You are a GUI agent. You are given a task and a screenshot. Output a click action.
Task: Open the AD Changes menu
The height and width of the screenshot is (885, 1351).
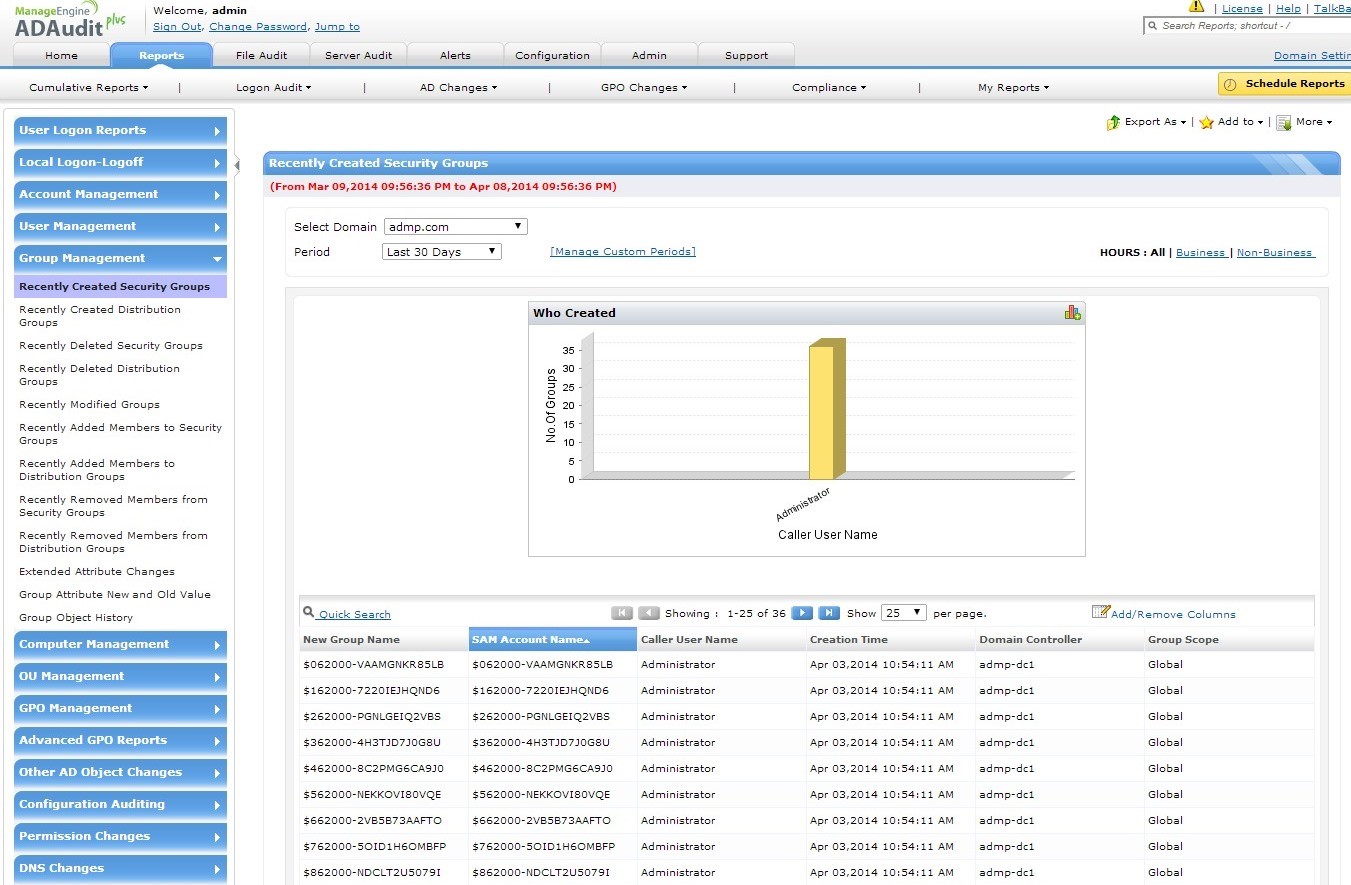[458, 88]
